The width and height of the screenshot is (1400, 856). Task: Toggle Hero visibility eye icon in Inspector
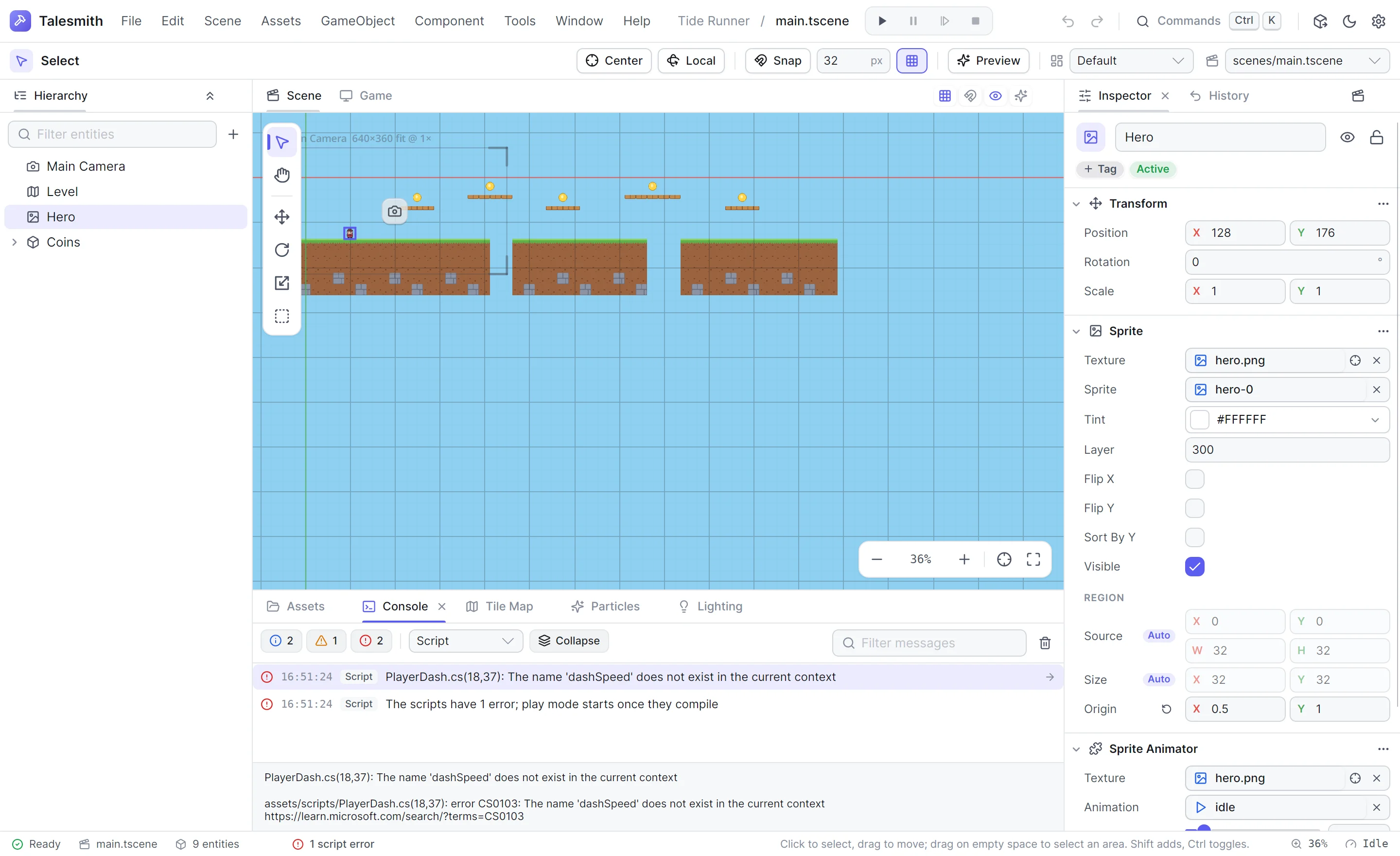pyautogui.click(x=1347, y=137)
